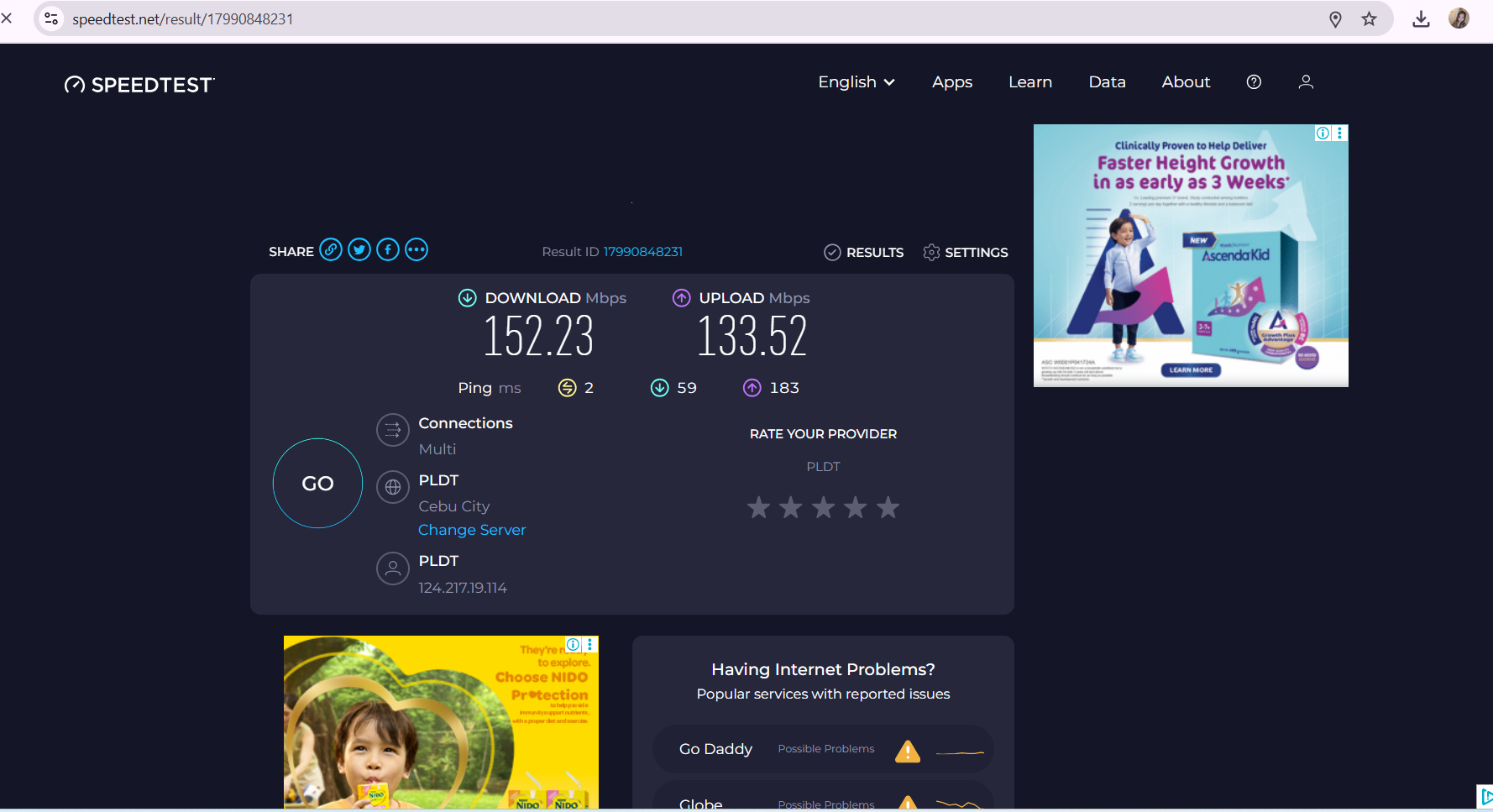Click upload speed 133.52
The width and height of the screenshot is (1493, 812).
click(752, 336)
